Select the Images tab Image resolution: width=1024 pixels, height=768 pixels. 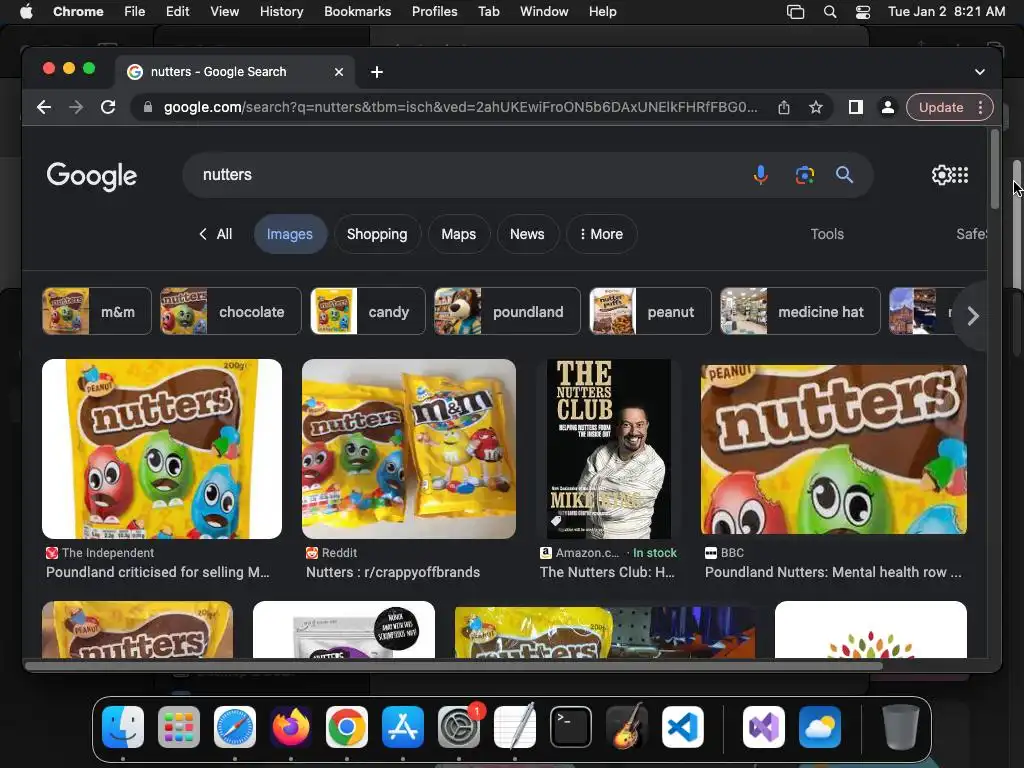coord(289,234)
